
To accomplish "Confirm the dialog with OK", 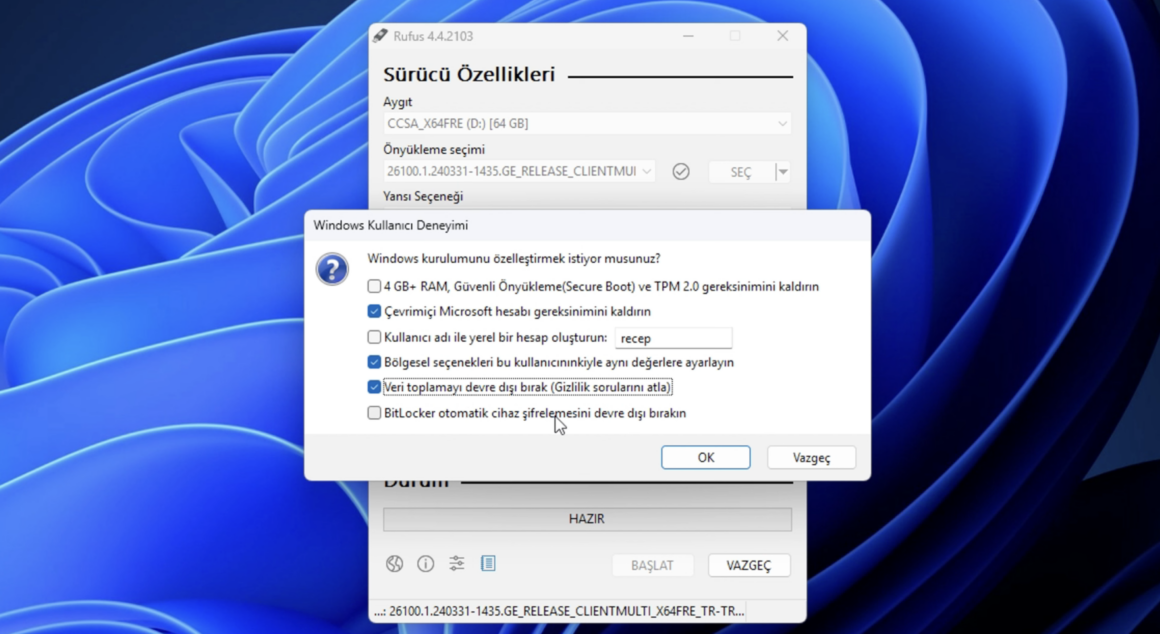I will (x=706, y=458).
